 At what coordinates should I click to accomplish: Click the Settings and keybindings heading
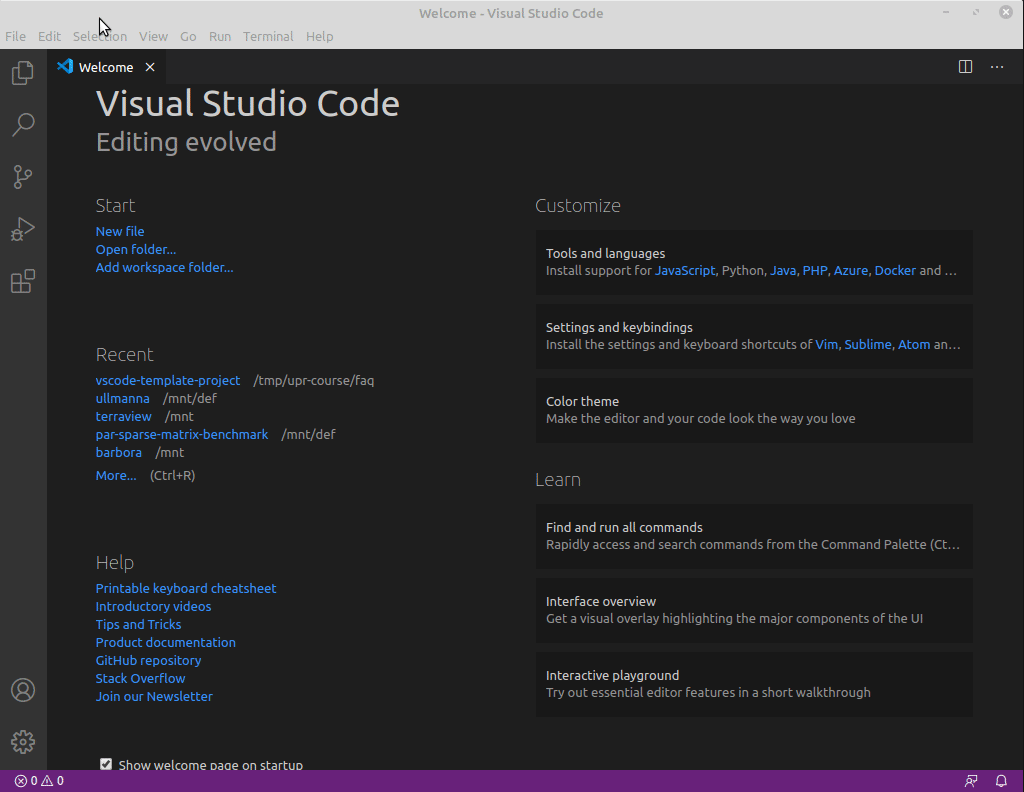click(619, 327)
